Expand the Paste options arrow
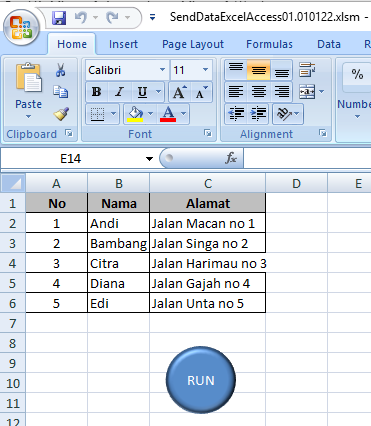Image resolution: width=371 pixels, height=426 pixels. click(x=28, y=117)
